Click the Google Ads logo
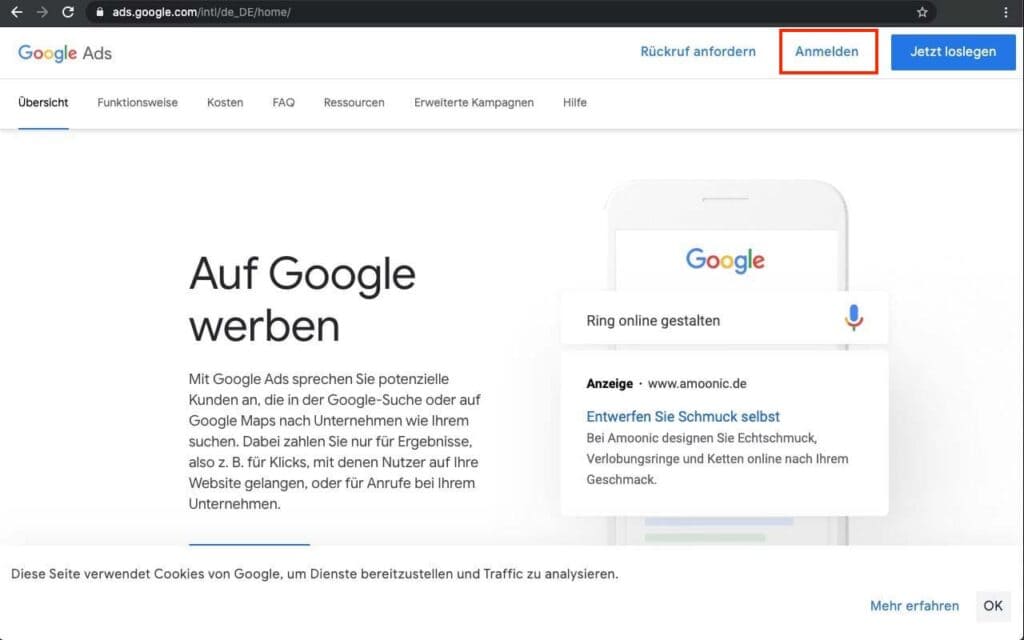 point(64,52)
